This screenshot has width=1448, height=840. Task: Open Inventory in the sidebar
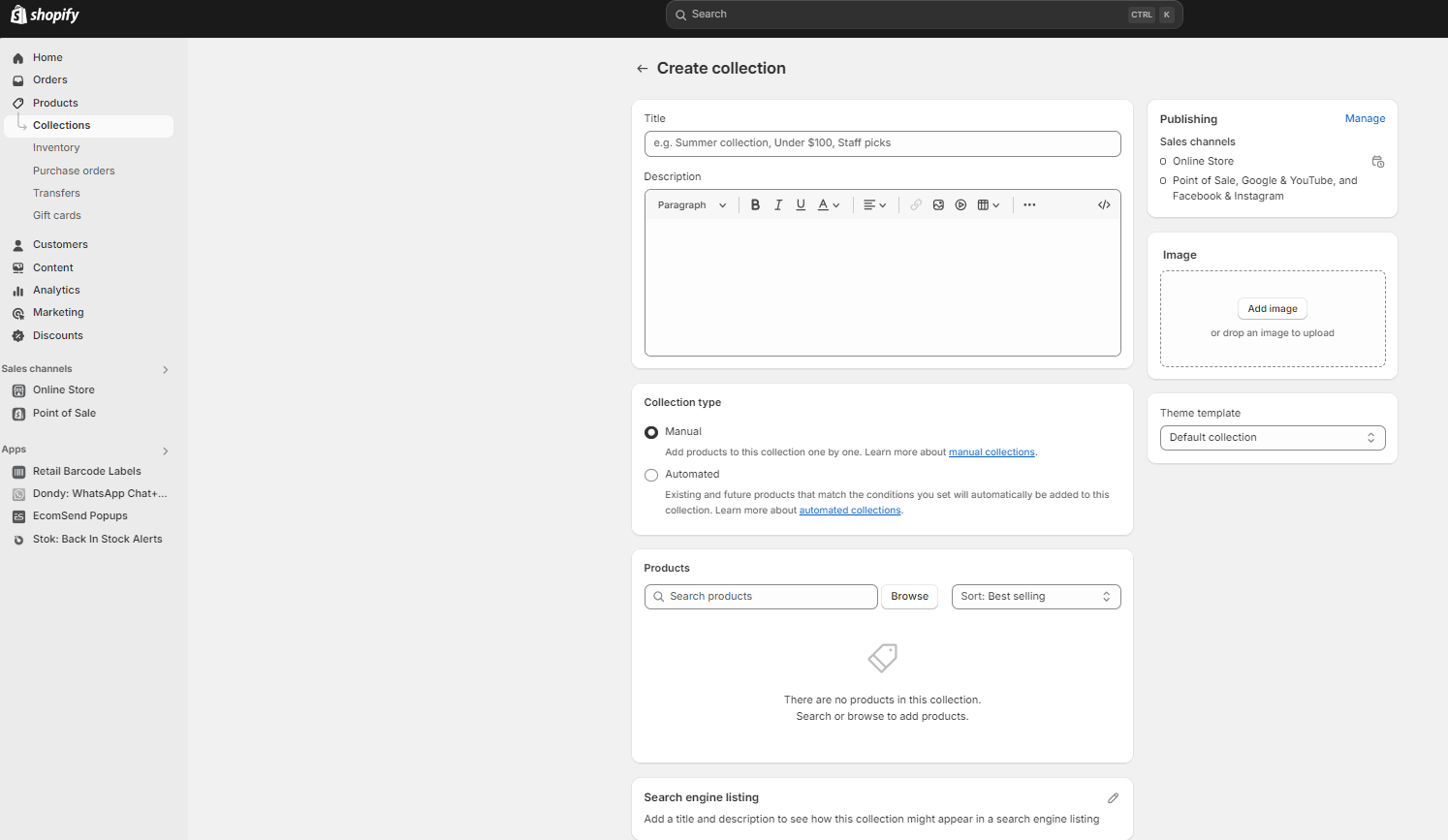click(56, 148)
